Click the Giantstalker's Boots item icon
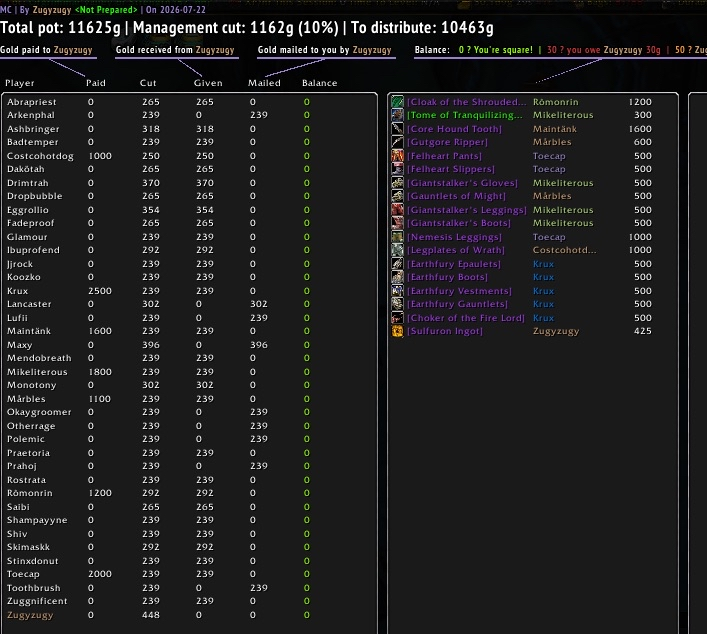Viewport: 707px width, 634px height. (x=397, y=223)
